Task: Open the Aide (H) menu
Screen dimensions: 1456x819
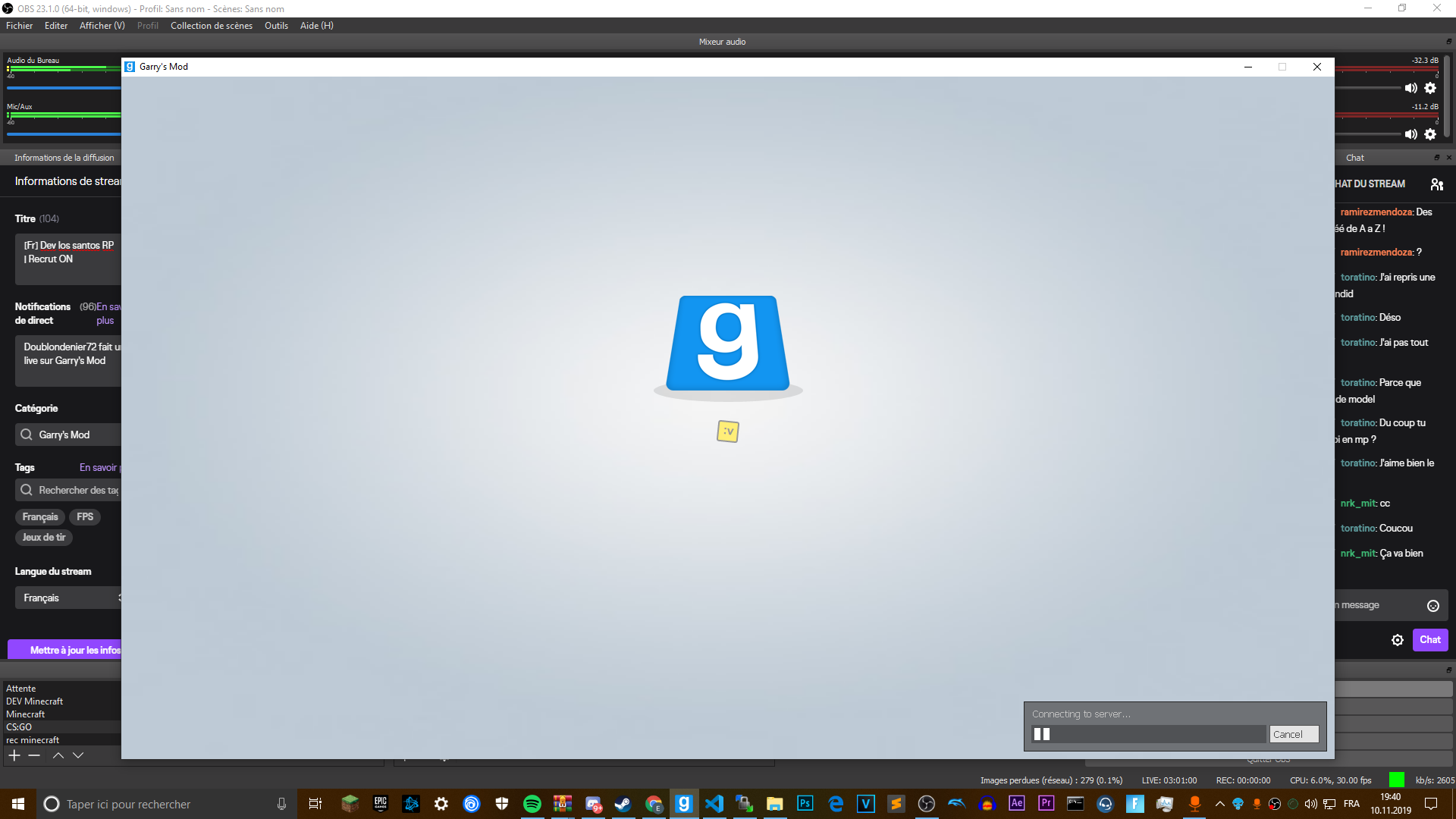Action: point(317,26)
